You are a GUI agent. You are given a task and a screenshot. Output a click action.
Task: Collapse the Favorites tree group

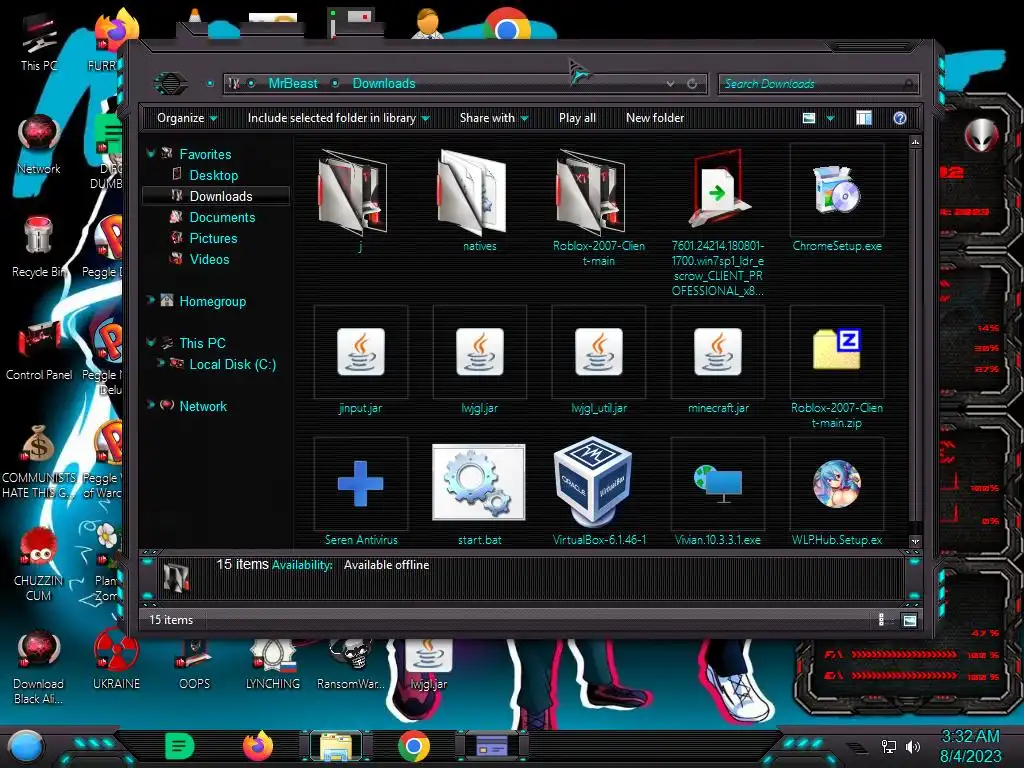(x=151, y=153)
